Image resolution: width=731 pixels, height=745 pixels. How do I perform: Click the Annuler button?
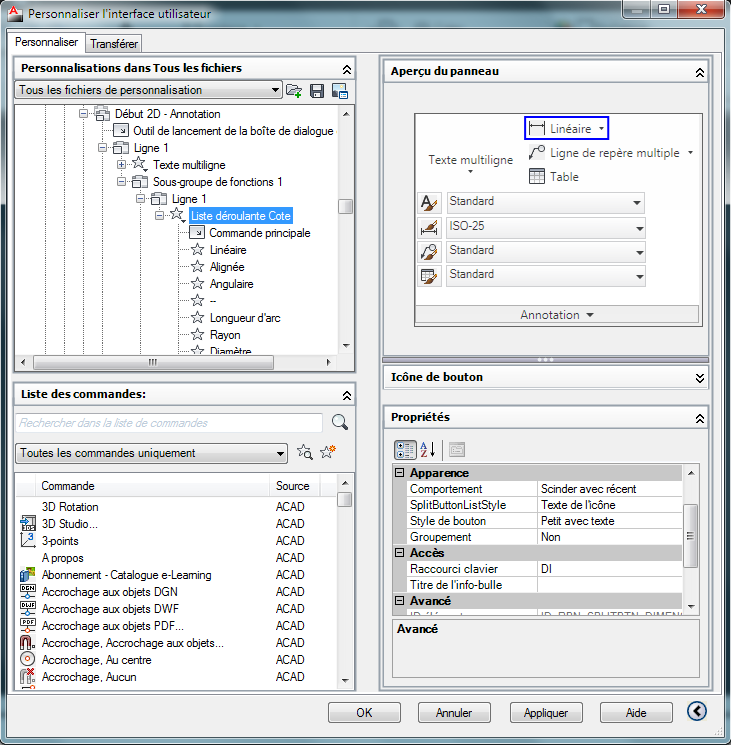(453, 713)
